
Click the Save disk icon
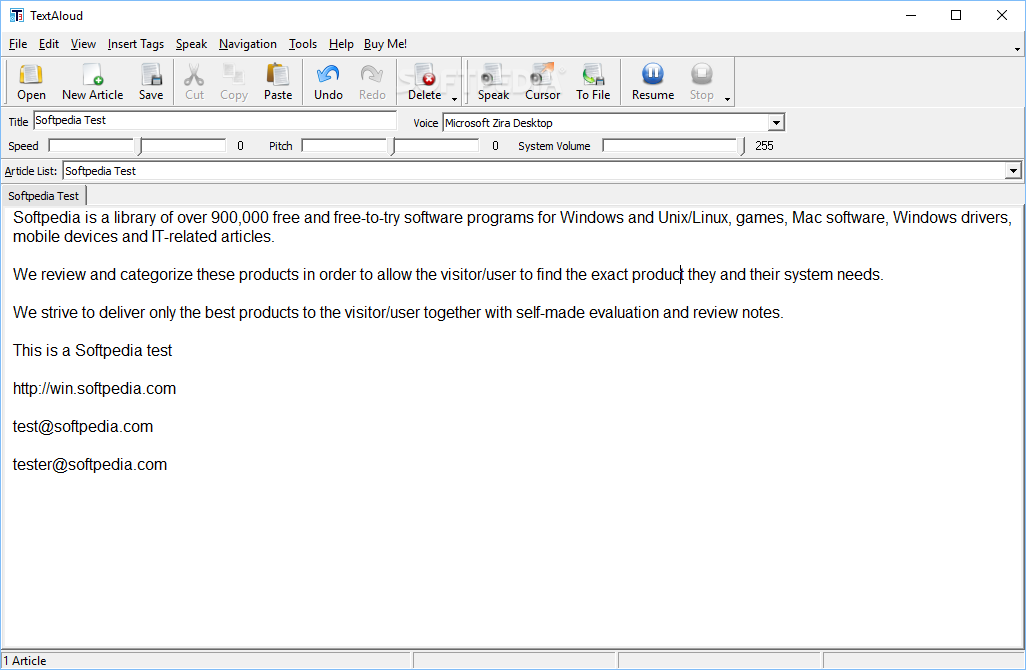coord(150,82)
